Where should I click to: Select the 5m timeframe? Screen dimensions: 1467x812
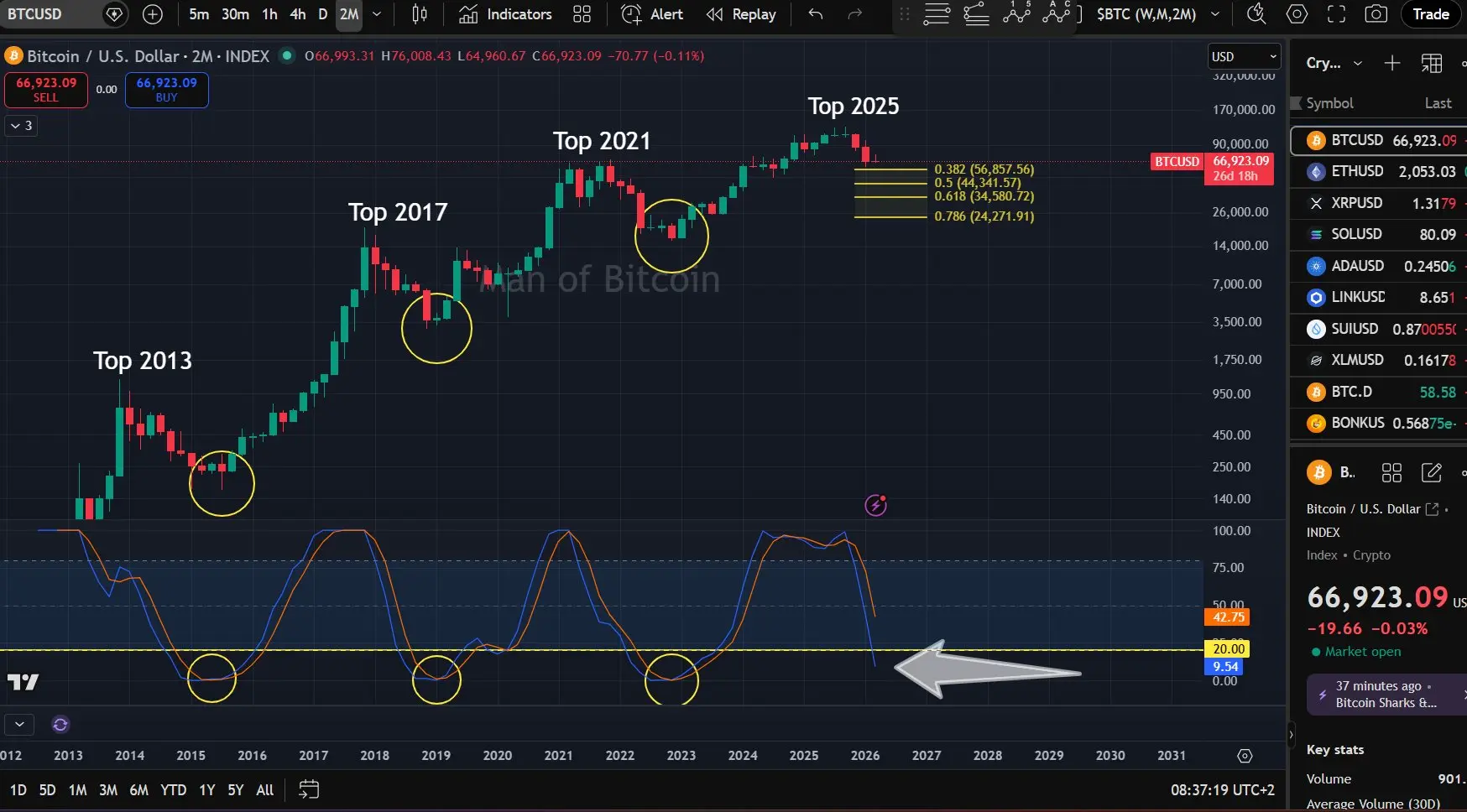(x=199, y=14)
